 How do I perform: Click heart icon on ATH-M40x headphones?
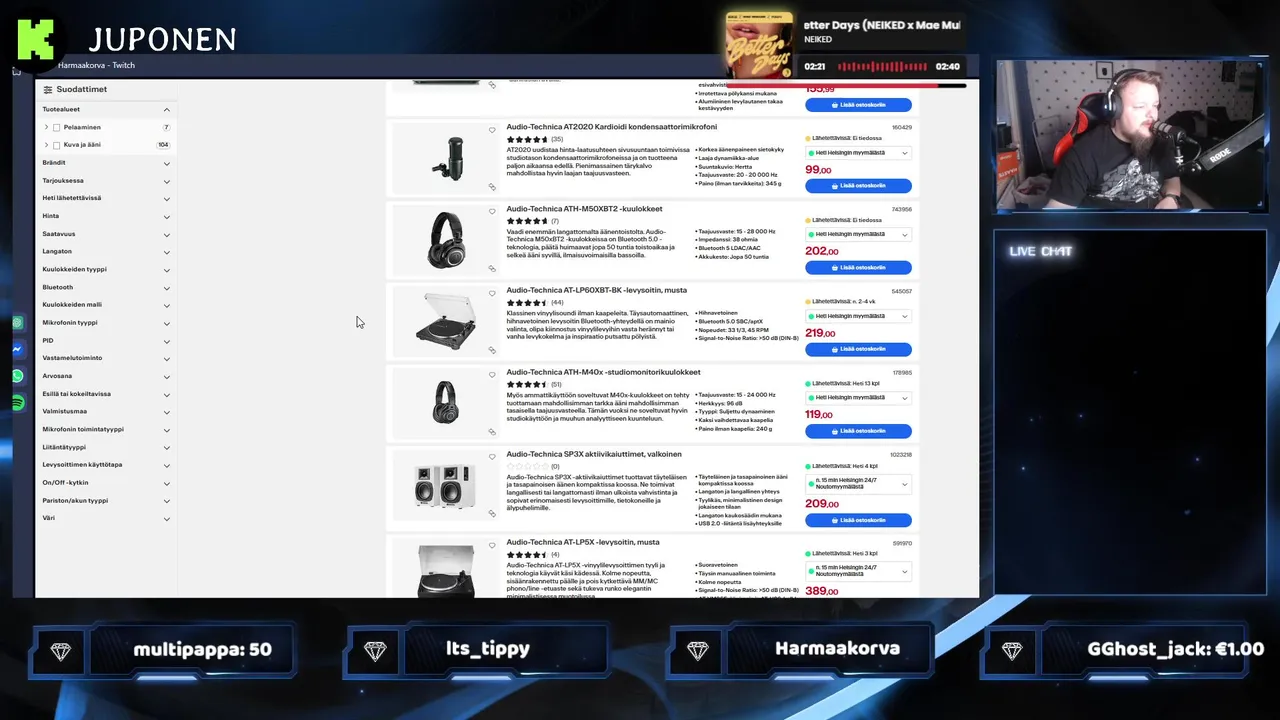492,375
